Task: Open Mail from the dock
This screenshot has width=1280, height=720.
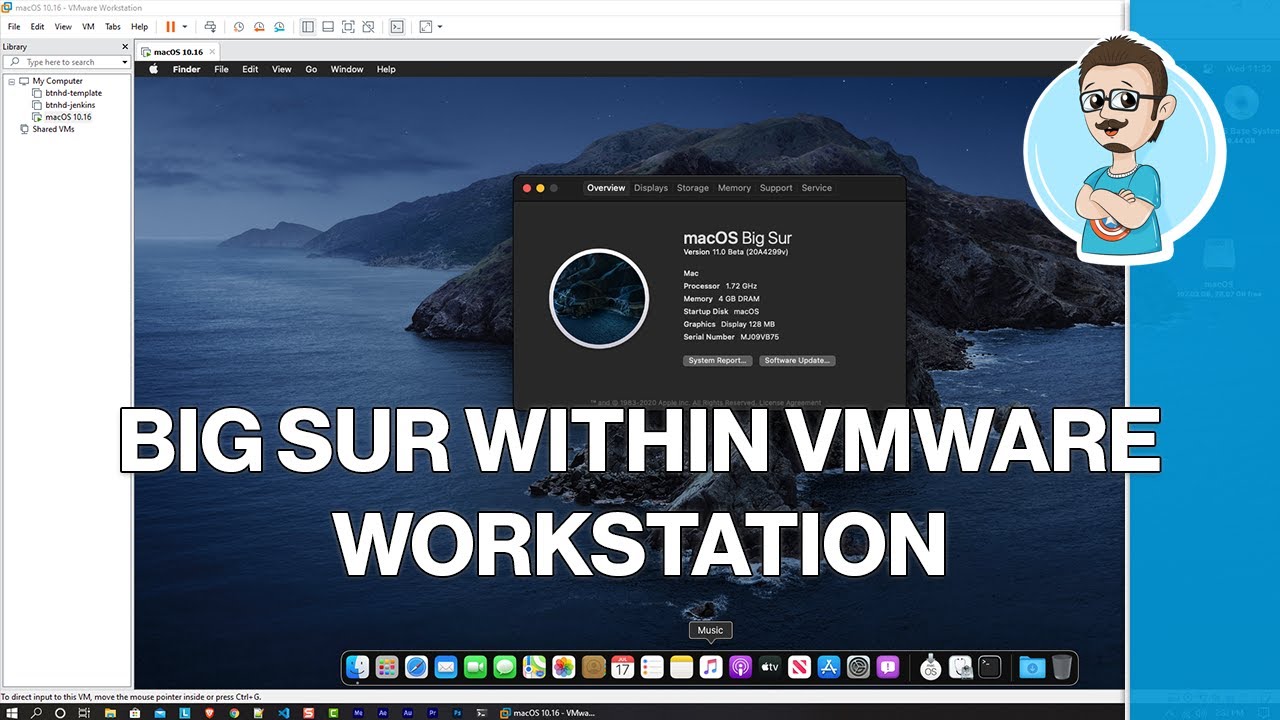Action: pyautogui.click(x=446, y=667)
